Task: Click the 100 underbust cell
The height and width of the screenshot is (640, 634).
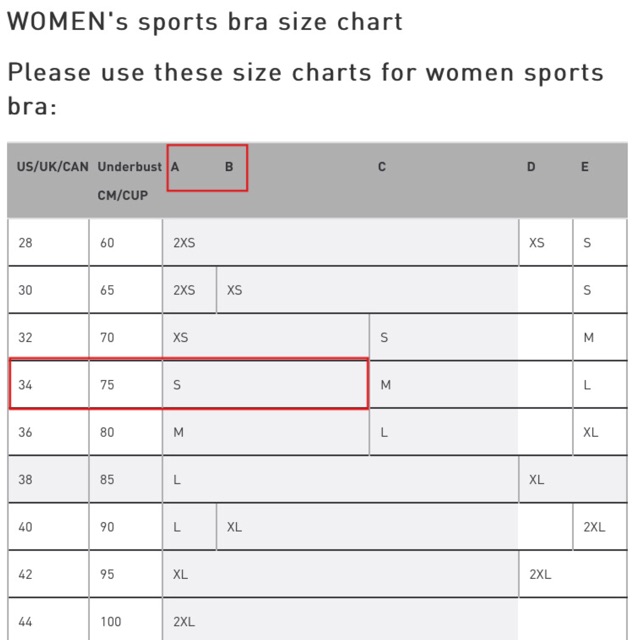Action: click(x=110, y=621)
